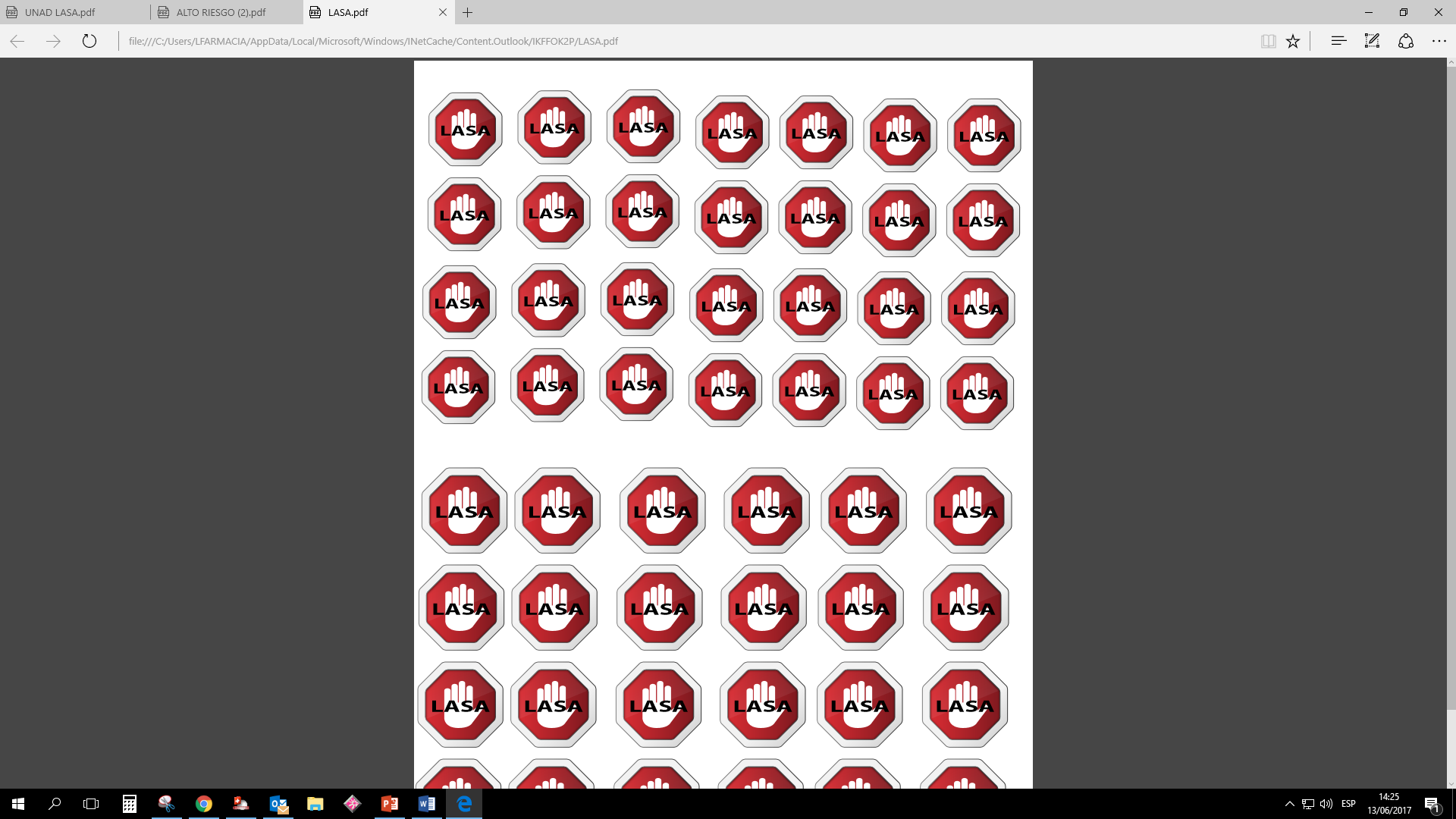Refresh the LASA.pdf page
The width and height of the screenshot is (1456, 819).
point(89,41)
